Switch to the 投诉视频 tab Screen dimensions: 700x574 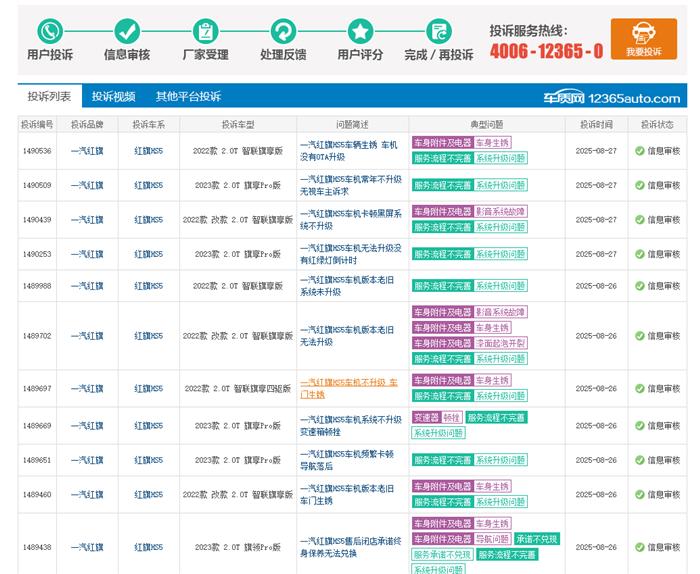[x=113, y=97]
